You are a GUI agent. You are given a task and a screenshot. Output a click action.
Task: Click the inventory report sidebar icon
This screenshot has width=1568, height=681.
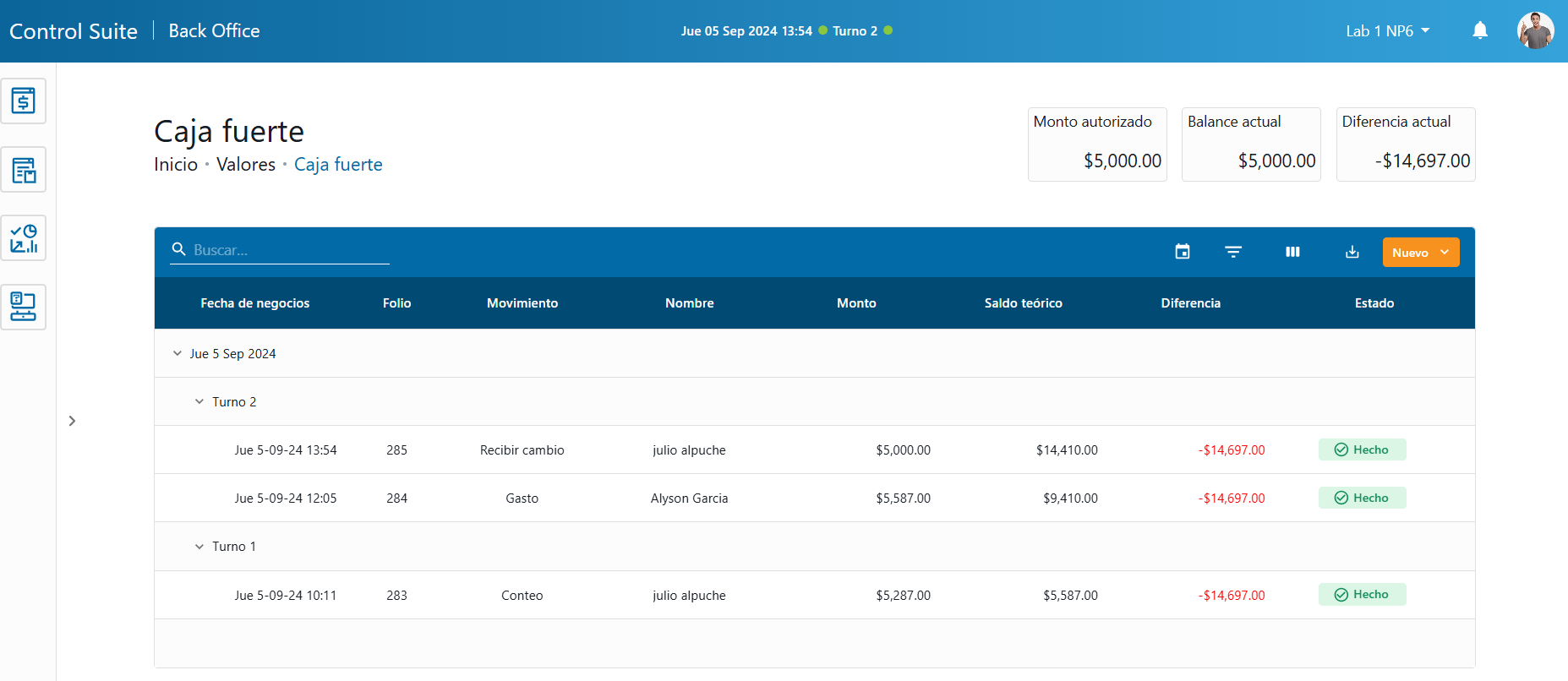tap(24, 170)
